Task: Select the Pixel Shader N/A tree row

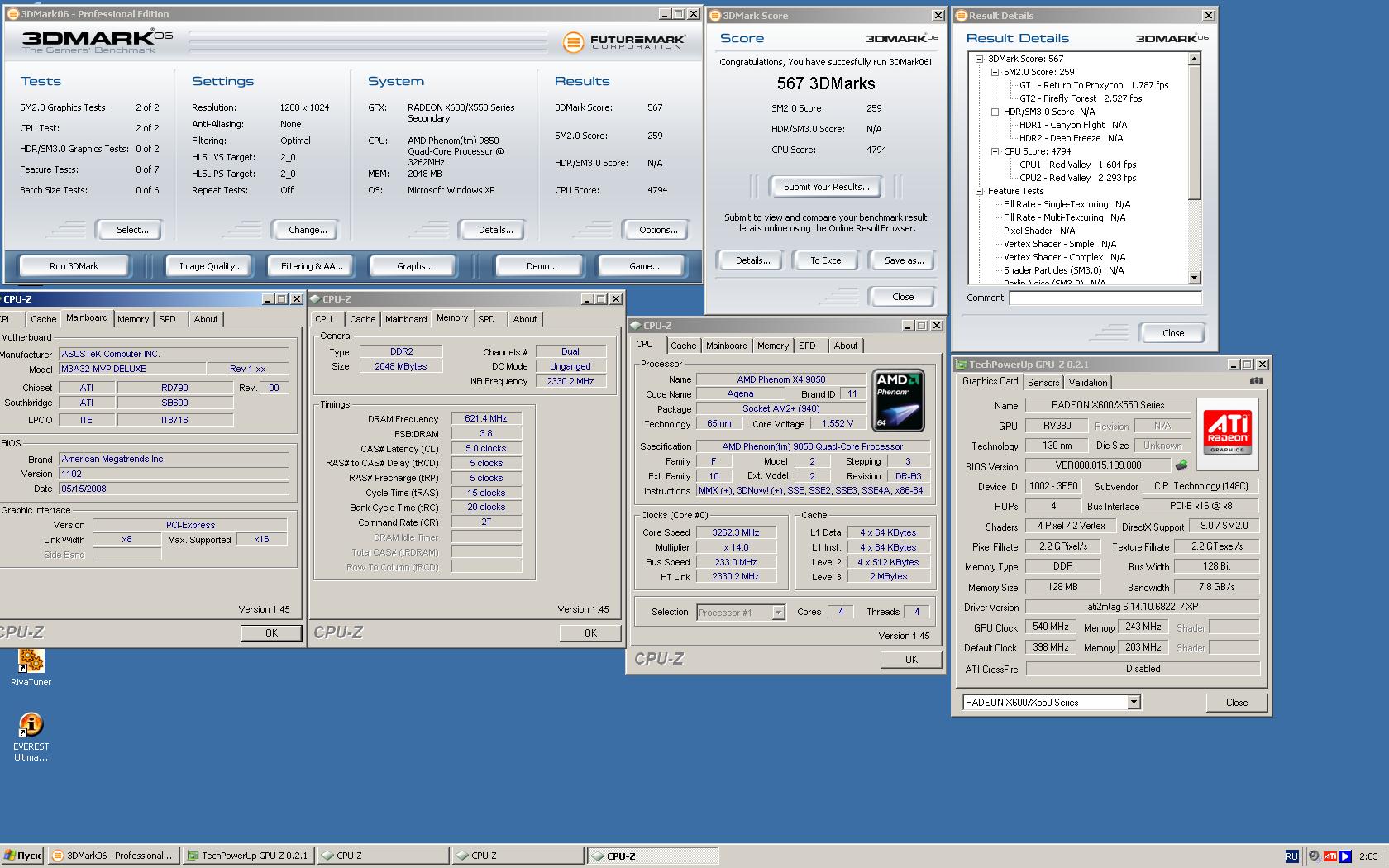Action: (1038, 231)
